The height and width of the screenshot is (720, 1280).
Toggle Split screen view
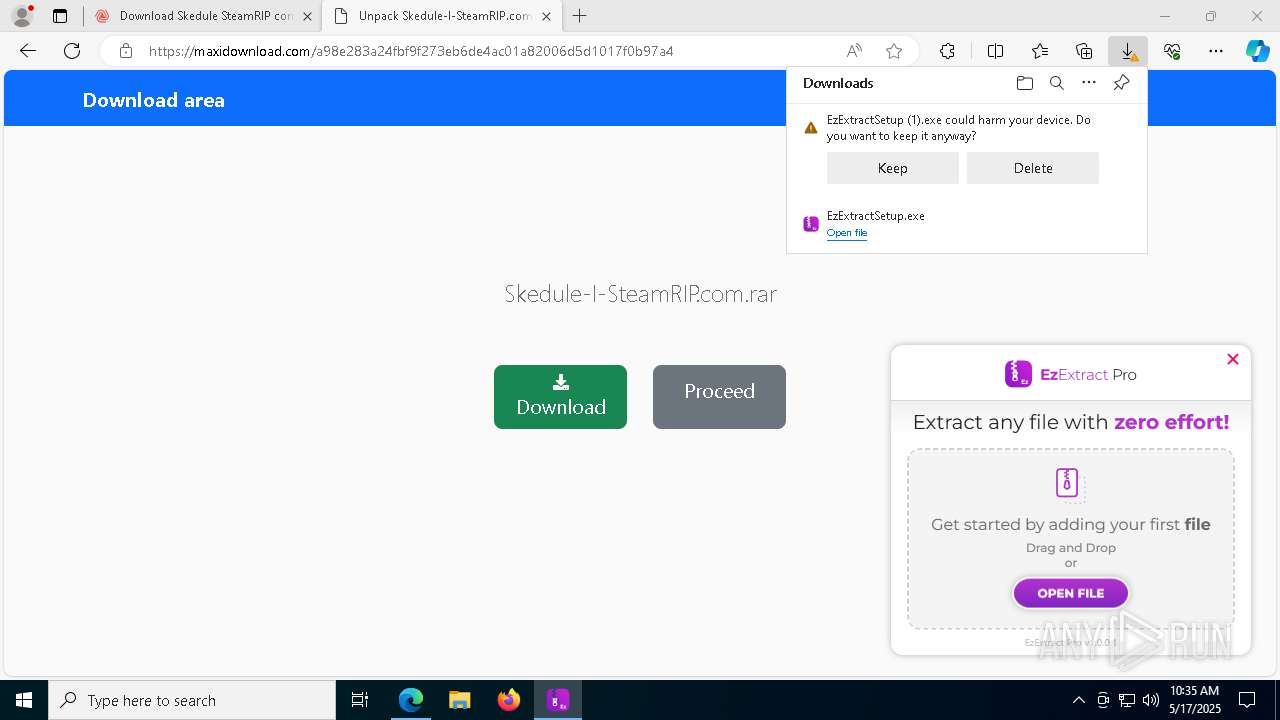pos(996,51)
